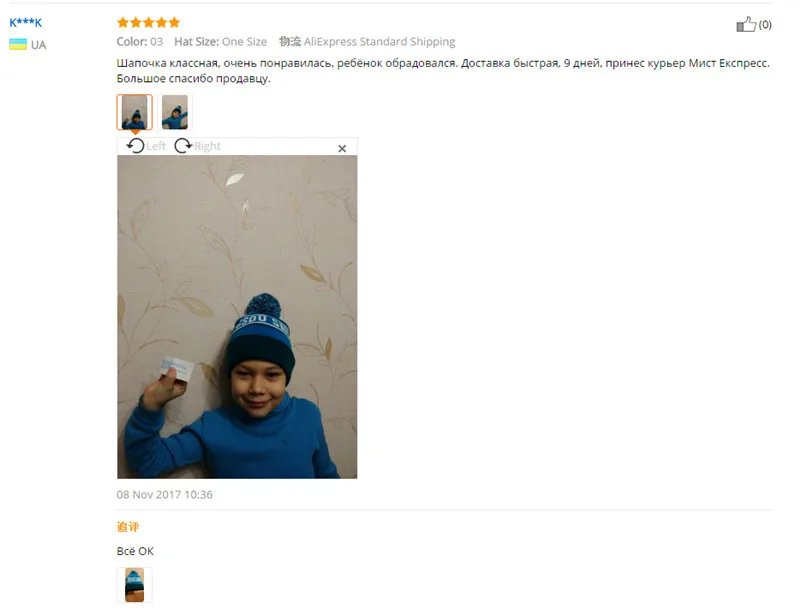Screen dimensions: 800x614
Task: Click the (0) helpful vote count
Action: coord(765,24)
